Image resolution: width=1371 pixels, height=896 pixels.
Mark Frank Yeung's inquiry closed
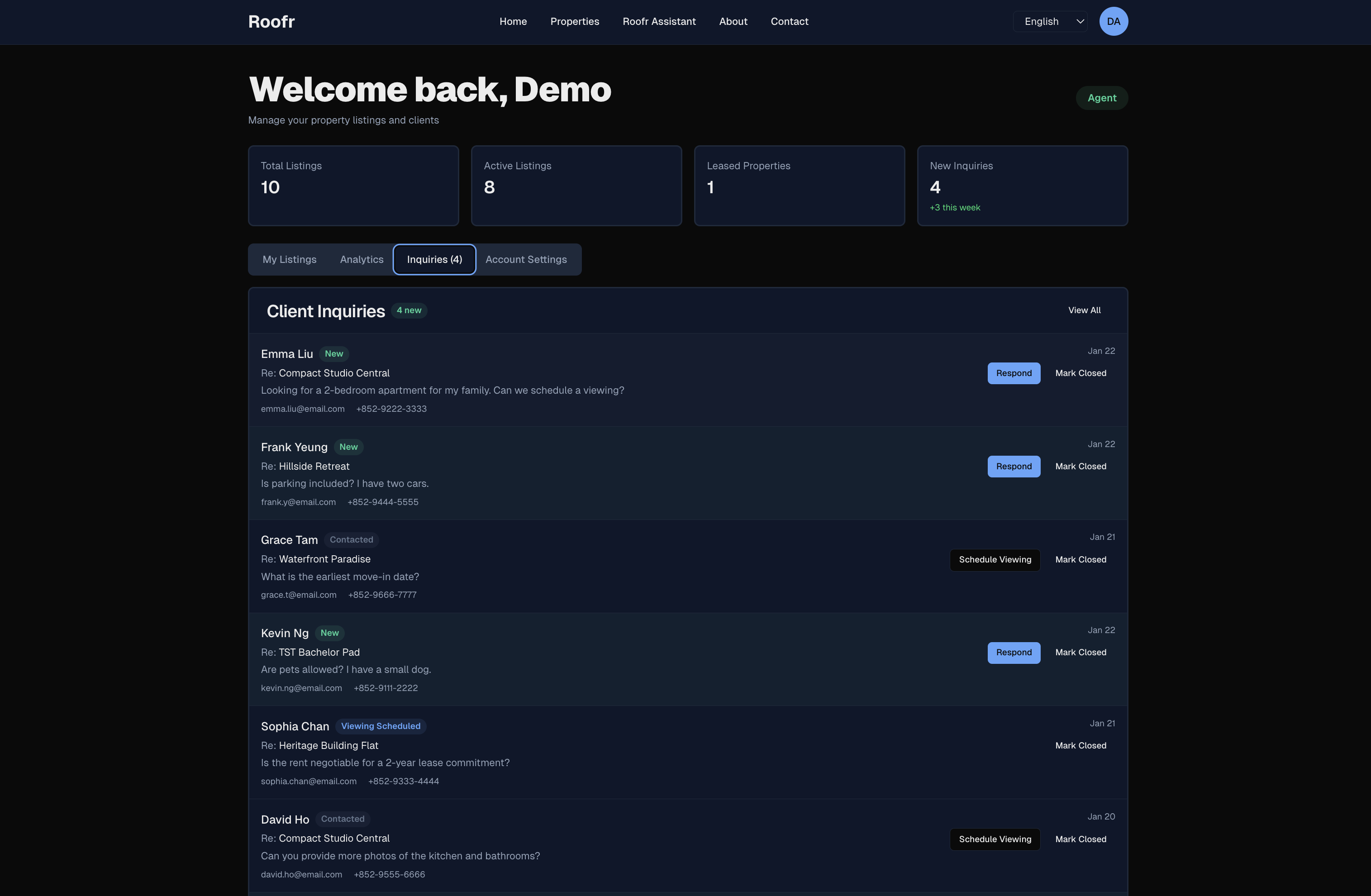1080,466
